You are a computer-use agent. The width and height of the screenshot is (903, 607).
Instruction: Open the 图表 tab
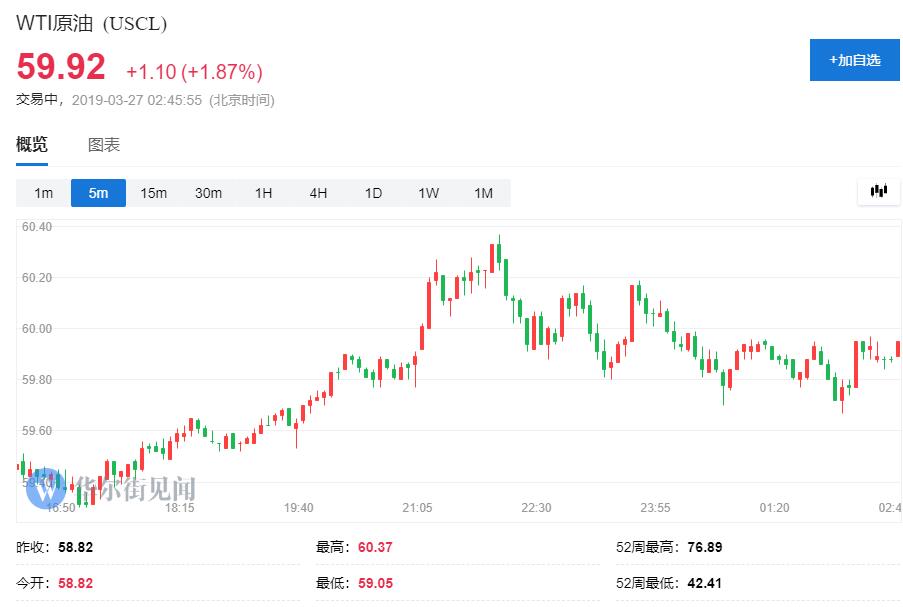(x=104, y=145)
